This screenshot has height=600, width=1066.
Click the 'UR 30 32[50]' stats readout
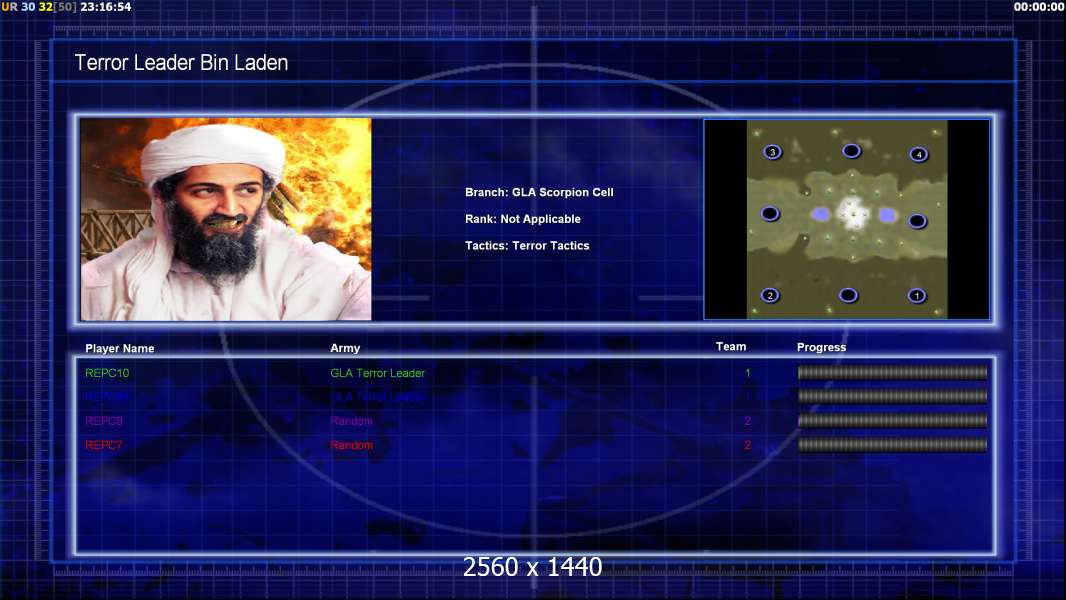point(39,7)
